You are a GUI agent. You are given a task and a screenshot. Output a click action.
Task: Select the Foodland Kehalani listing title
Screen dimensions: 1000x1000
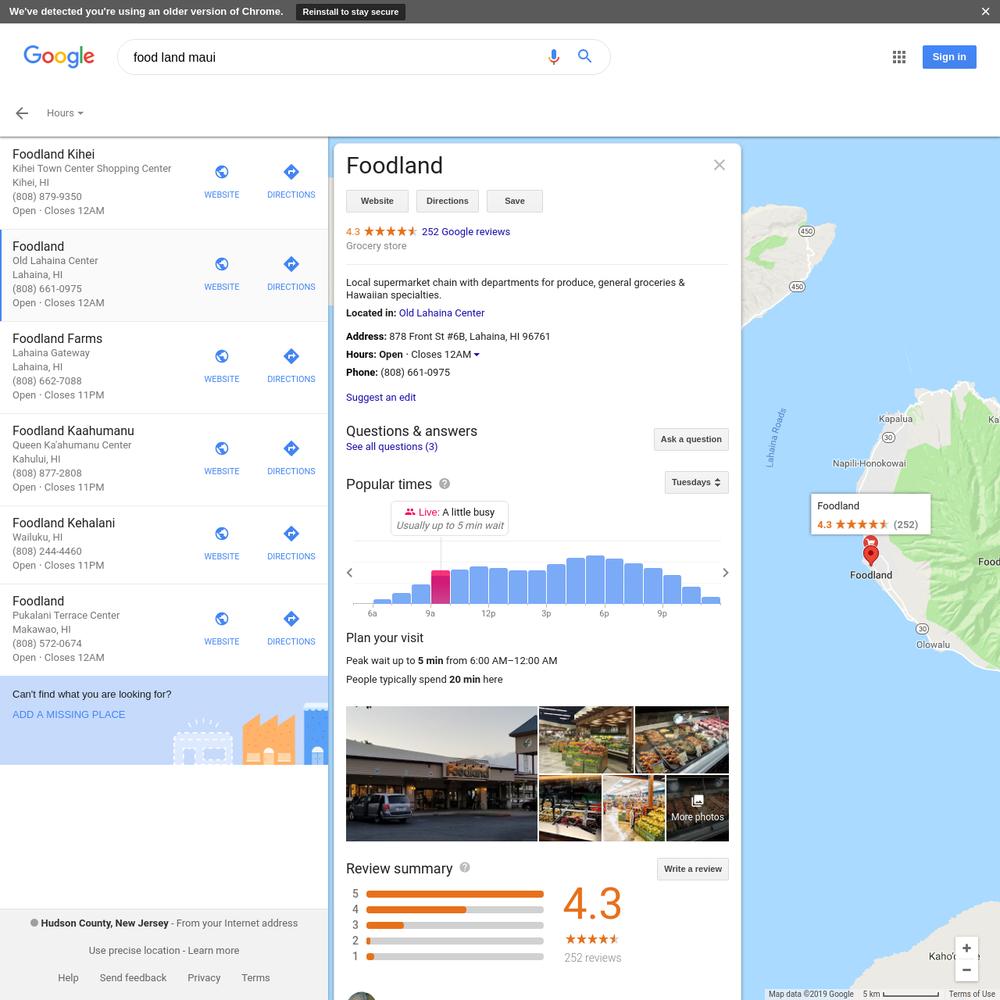point(64,523)
